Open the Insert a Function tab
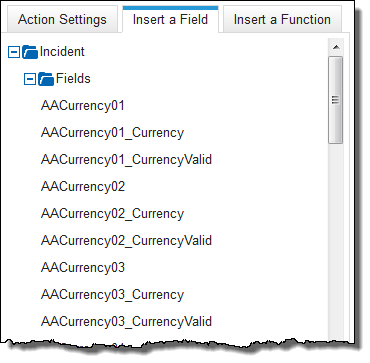Viewport: 370px width, 363px height. coord(282,19)
